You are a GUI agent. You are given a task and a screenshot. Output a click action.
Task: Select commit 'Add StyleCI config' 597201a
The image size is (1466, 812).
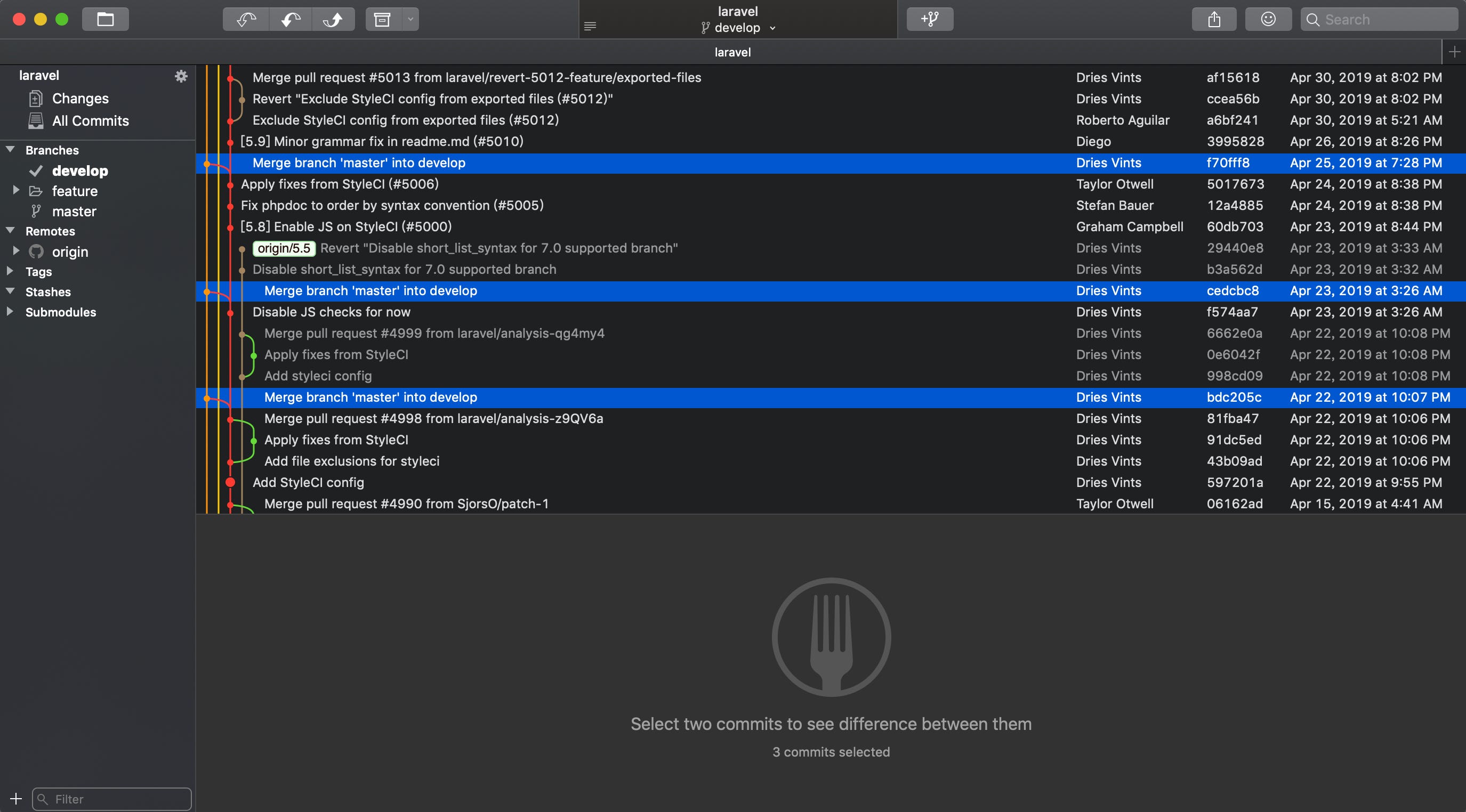831,483
